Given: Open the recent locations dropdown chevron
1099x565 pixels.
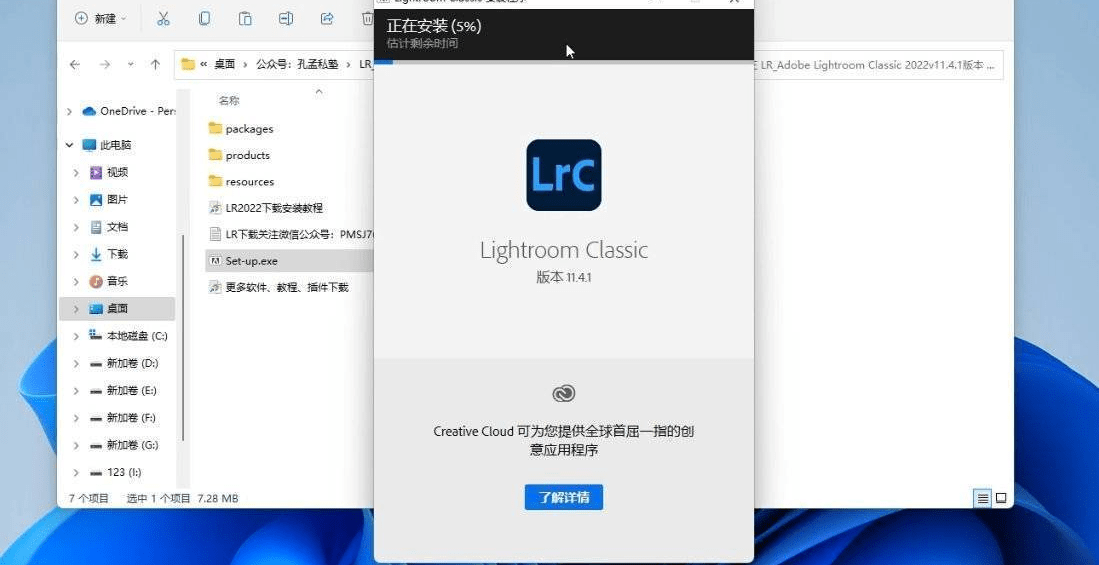Looking at the screenshot, I should 130,64.
